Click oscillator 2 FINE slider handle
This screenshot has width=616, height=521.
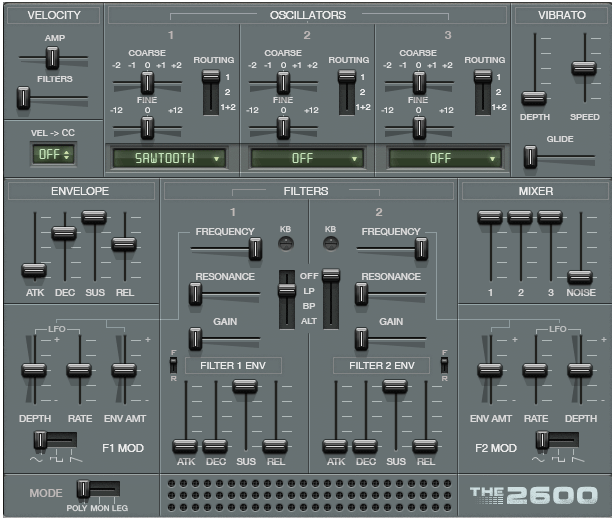point(283,128)
